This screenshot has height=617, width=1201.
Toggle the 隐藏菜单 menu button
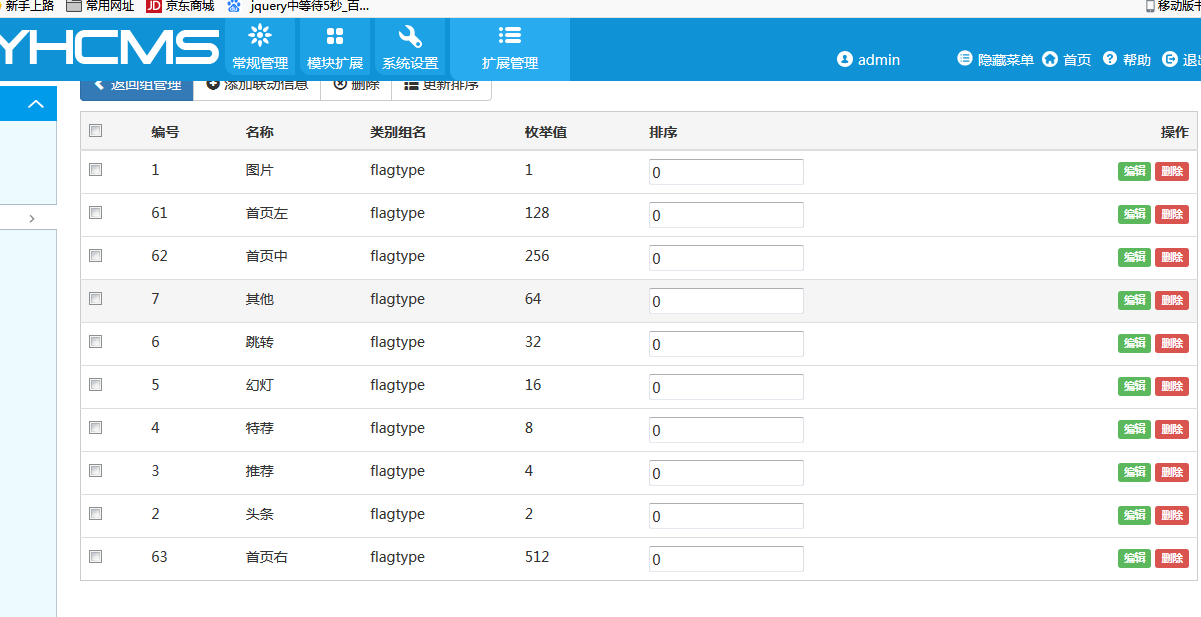pyautogui.click(x=995, y=60)
